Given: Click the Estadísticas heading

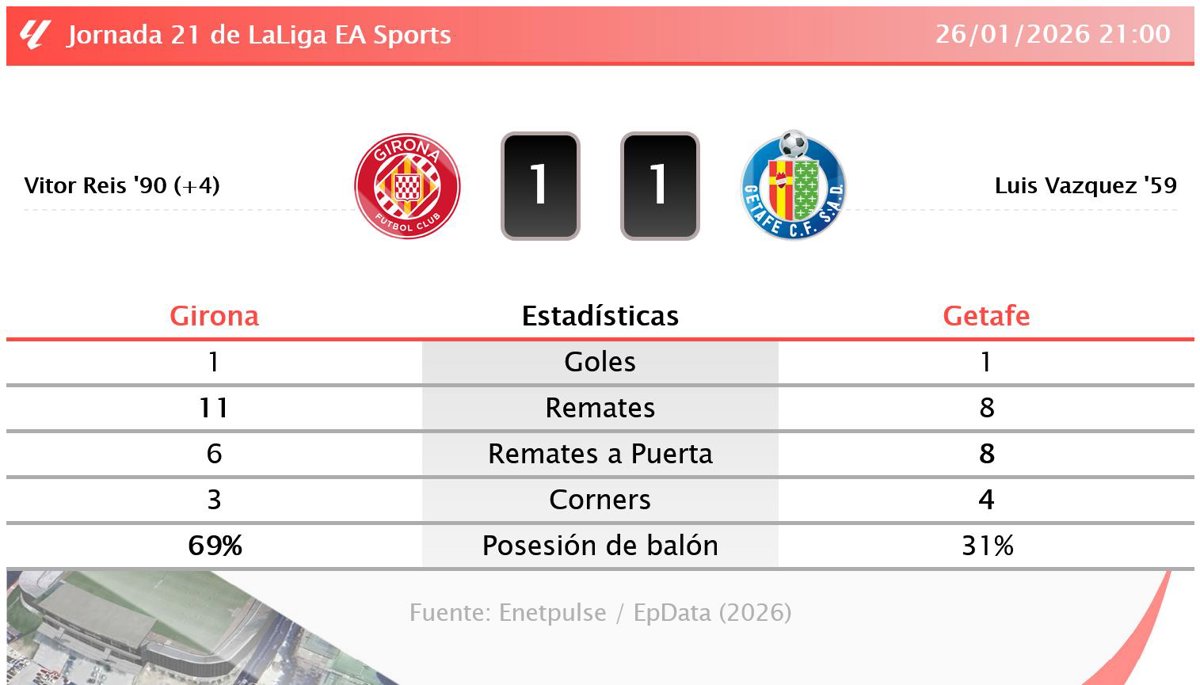Looking at the screenshot, I should (x=600, y=316).
